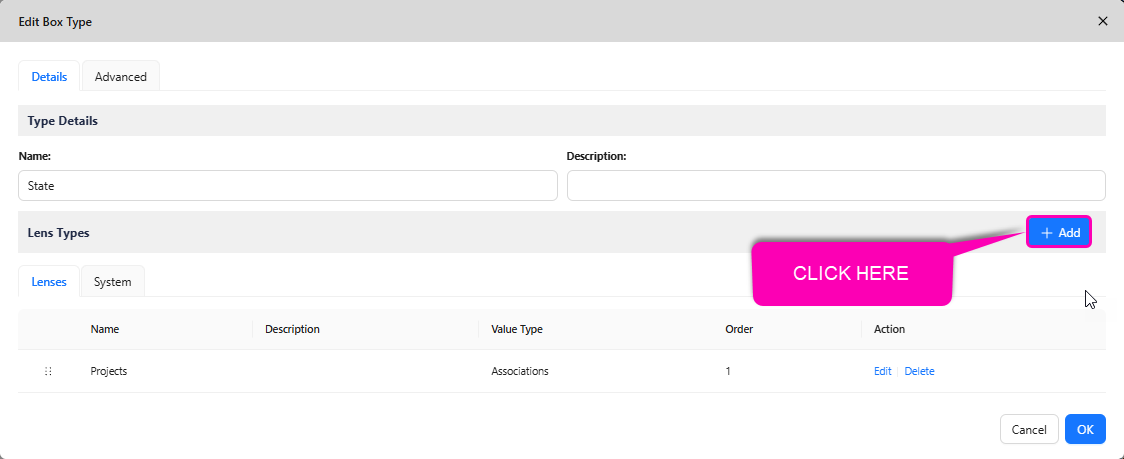Viewport: 1124px width, 459px height.
Task: Click the Order column header
Action: (x=739, y=329)
